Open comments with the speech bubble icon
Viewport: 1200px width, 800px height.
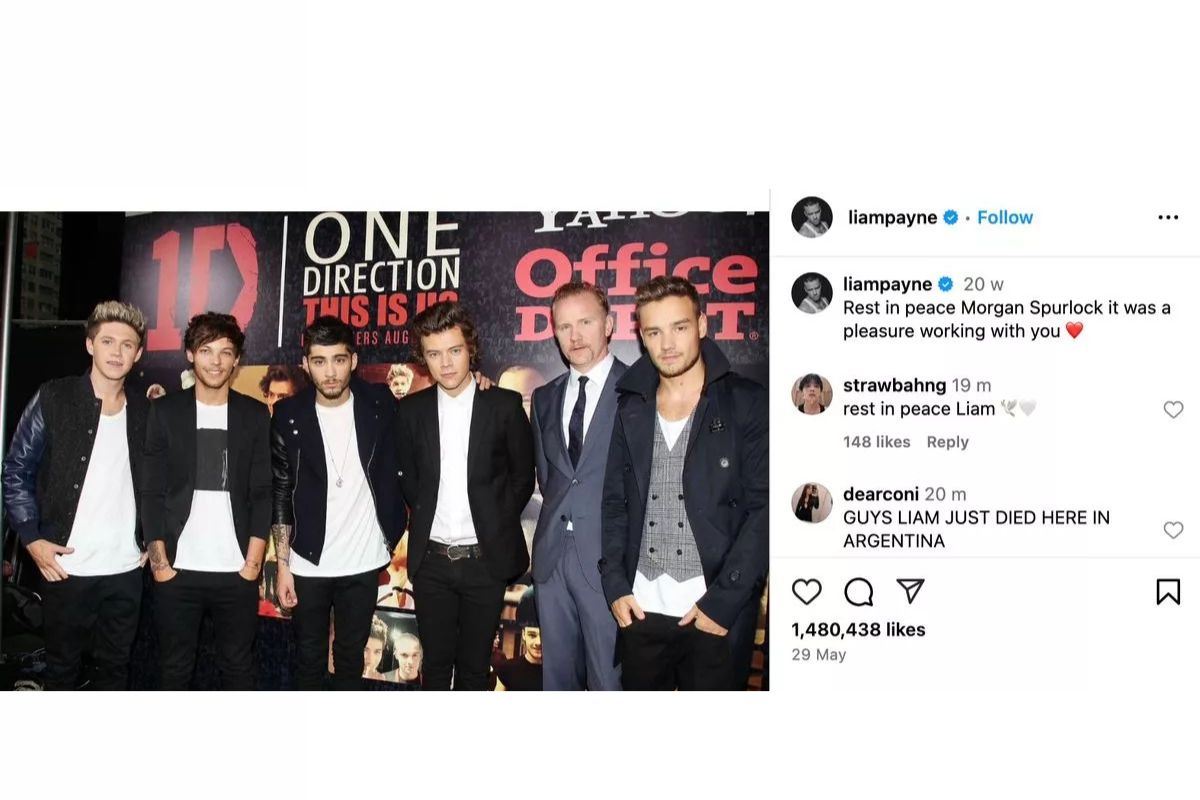coord(859,592)
